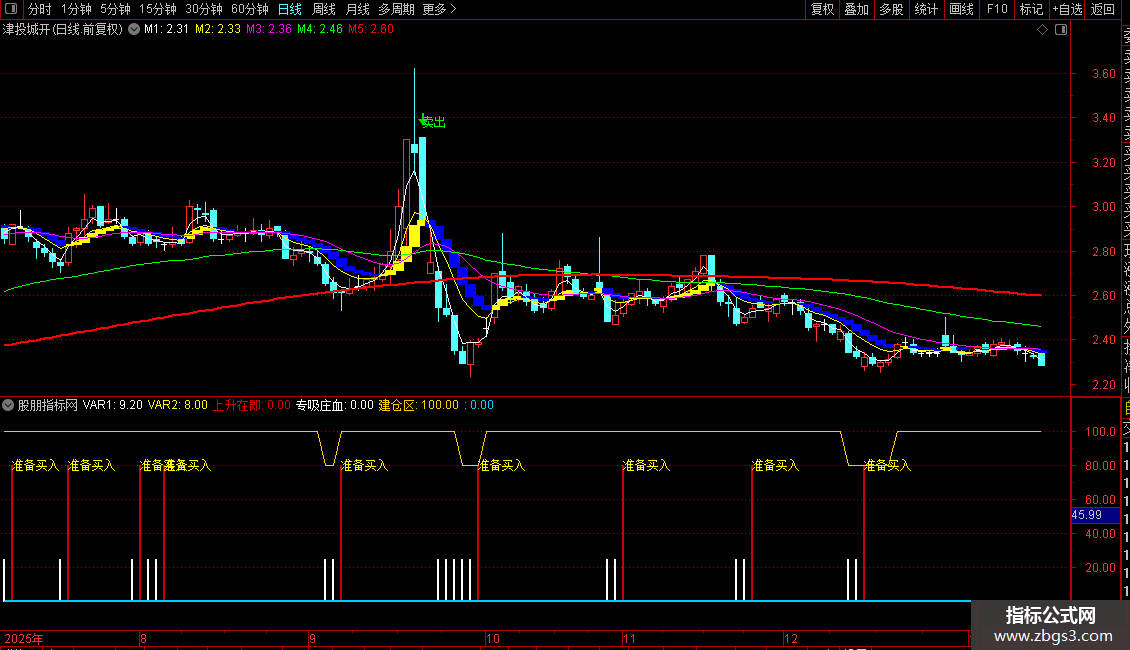Select the 60分钟 period tab
1130x650 pixels.
point(250,9)
